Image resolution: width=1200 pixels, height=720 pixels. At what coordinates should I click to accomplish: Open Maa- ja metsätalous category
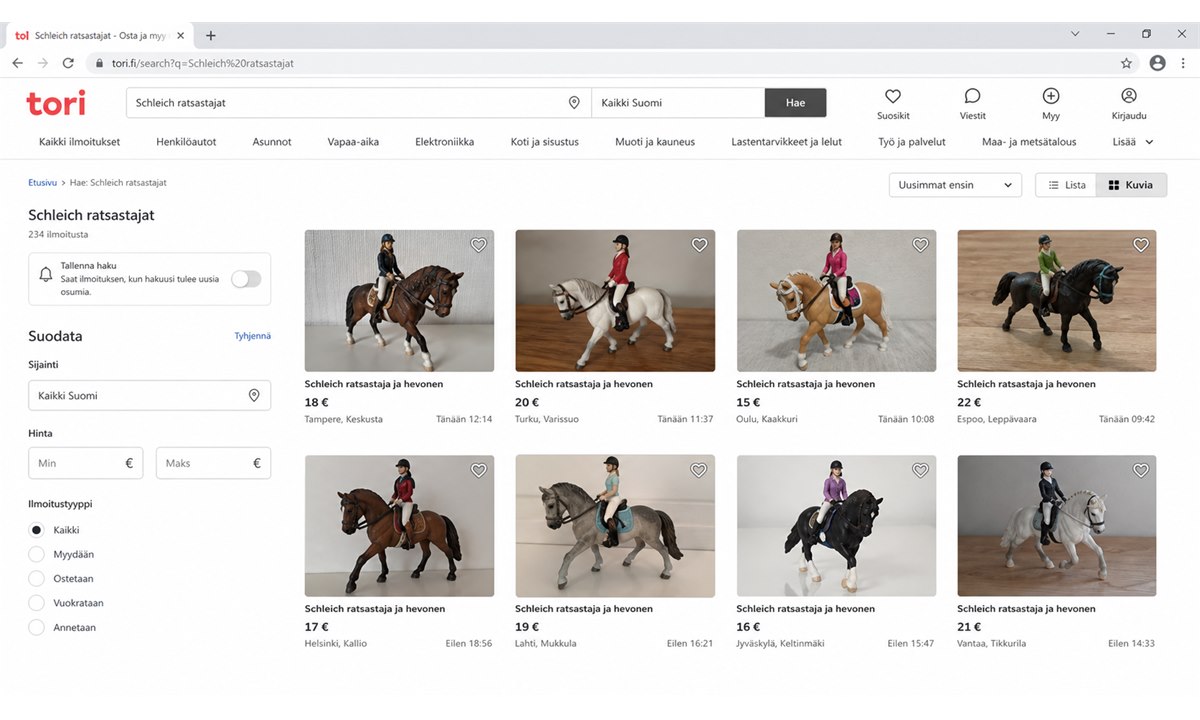pos(1029,142)
